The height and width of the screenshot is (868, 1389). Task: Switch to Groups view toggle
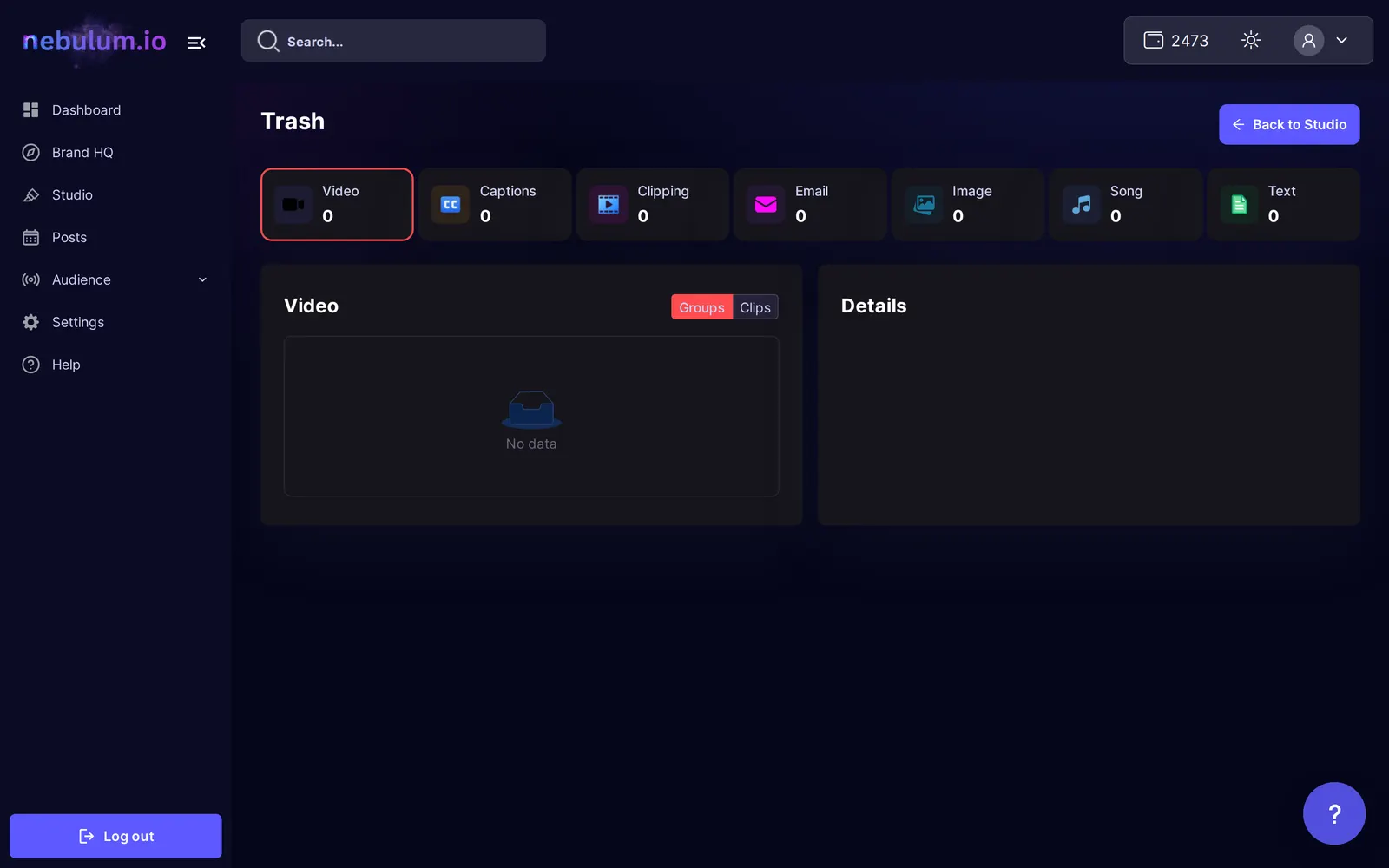701,307
